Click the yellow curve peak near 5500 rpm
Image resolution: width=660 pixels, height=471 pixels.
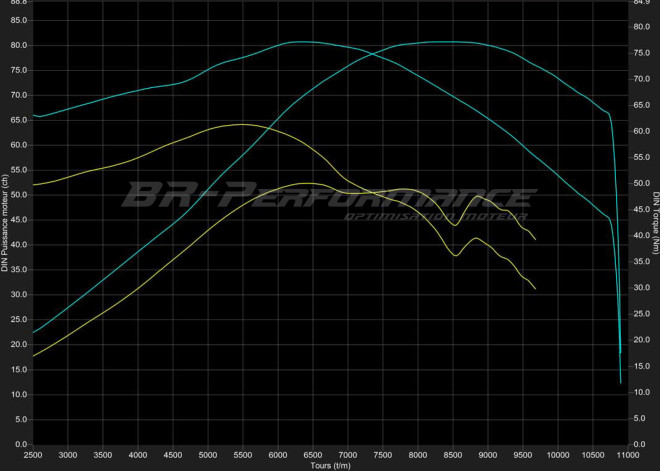coord(241,124)
